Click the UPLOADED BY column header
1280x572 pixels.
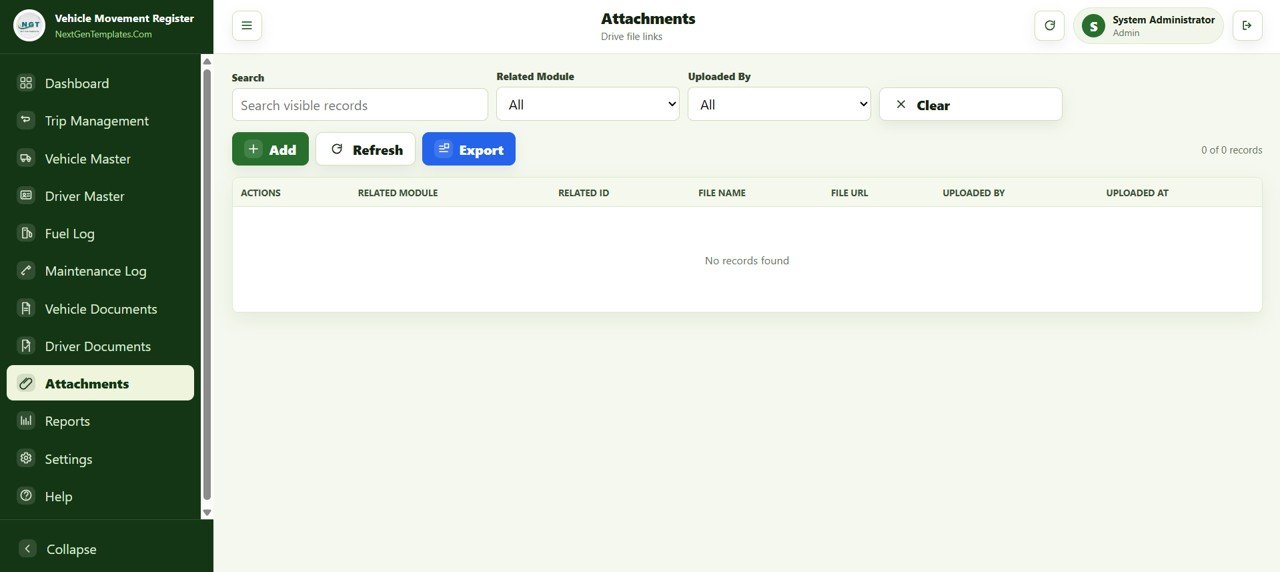974,193
